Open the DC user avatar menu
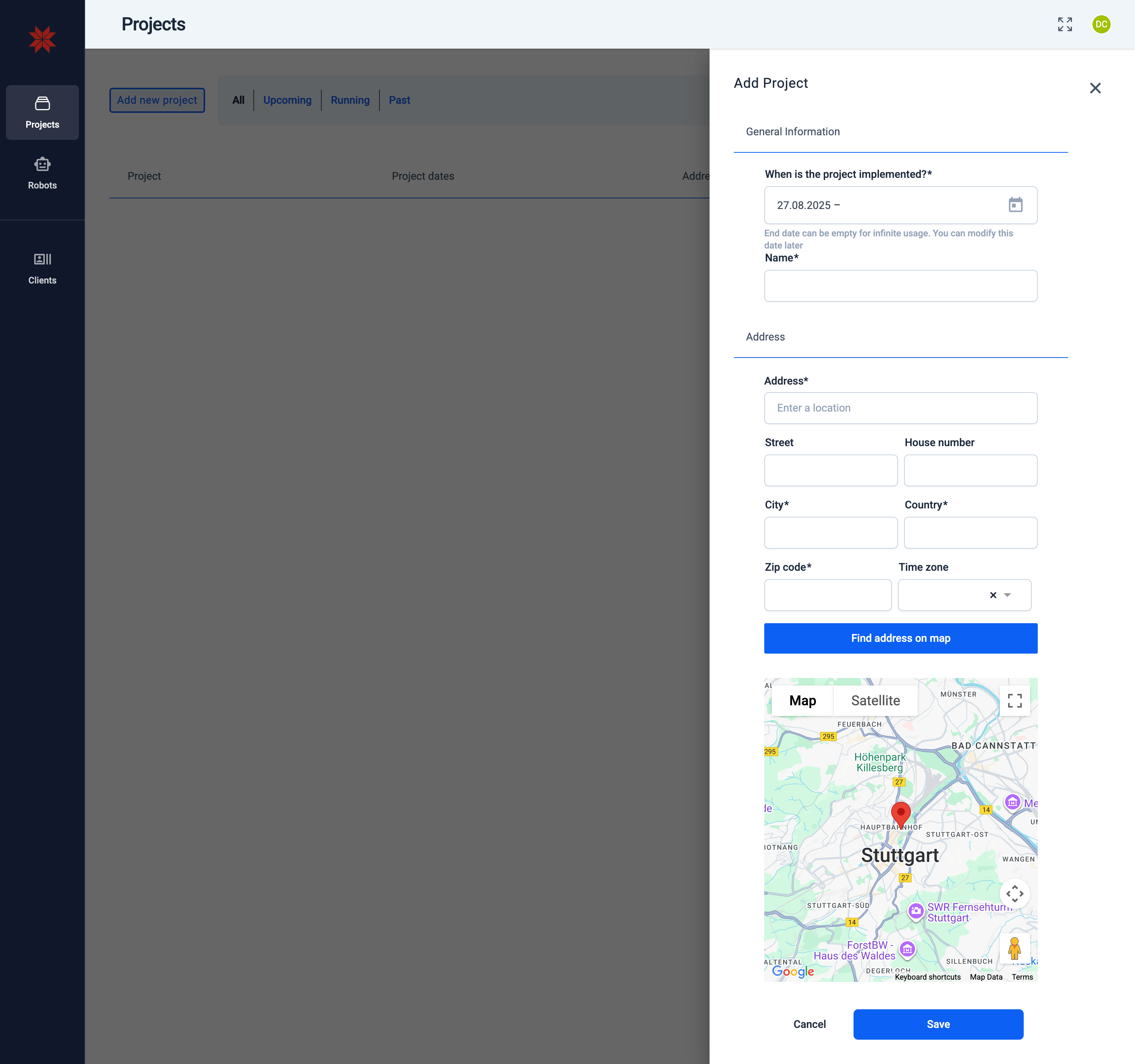This screenshot has height=1064, width=1135. [1101, 24]
